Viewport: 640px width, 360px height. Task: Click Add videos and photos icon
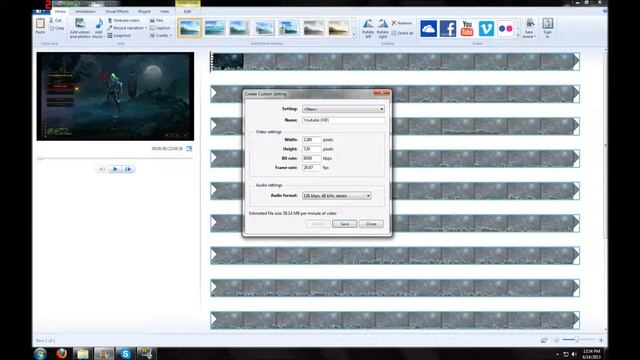[80, 24]
